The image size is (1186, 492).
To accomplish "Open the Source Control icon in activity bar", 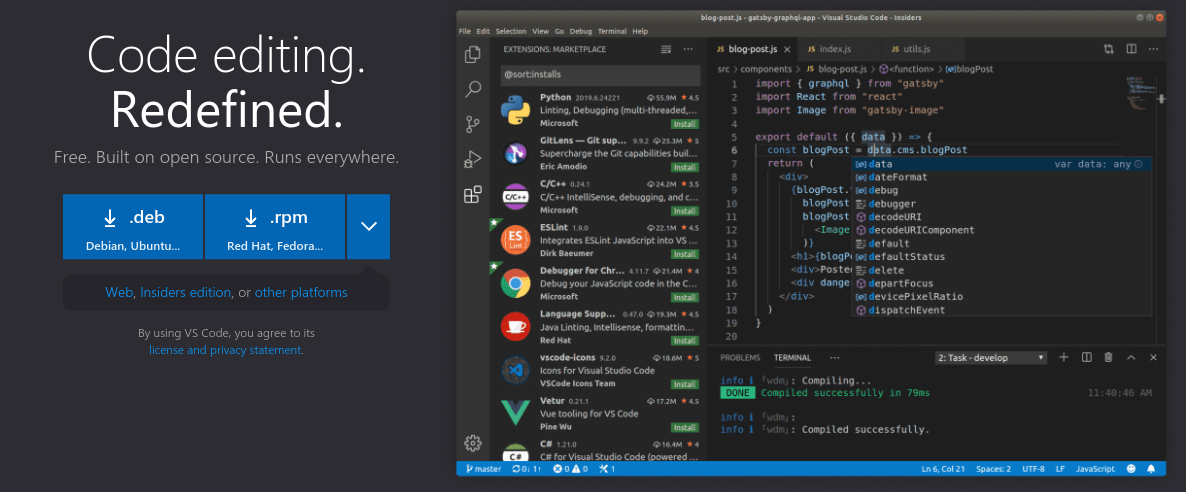I will 473,124.
